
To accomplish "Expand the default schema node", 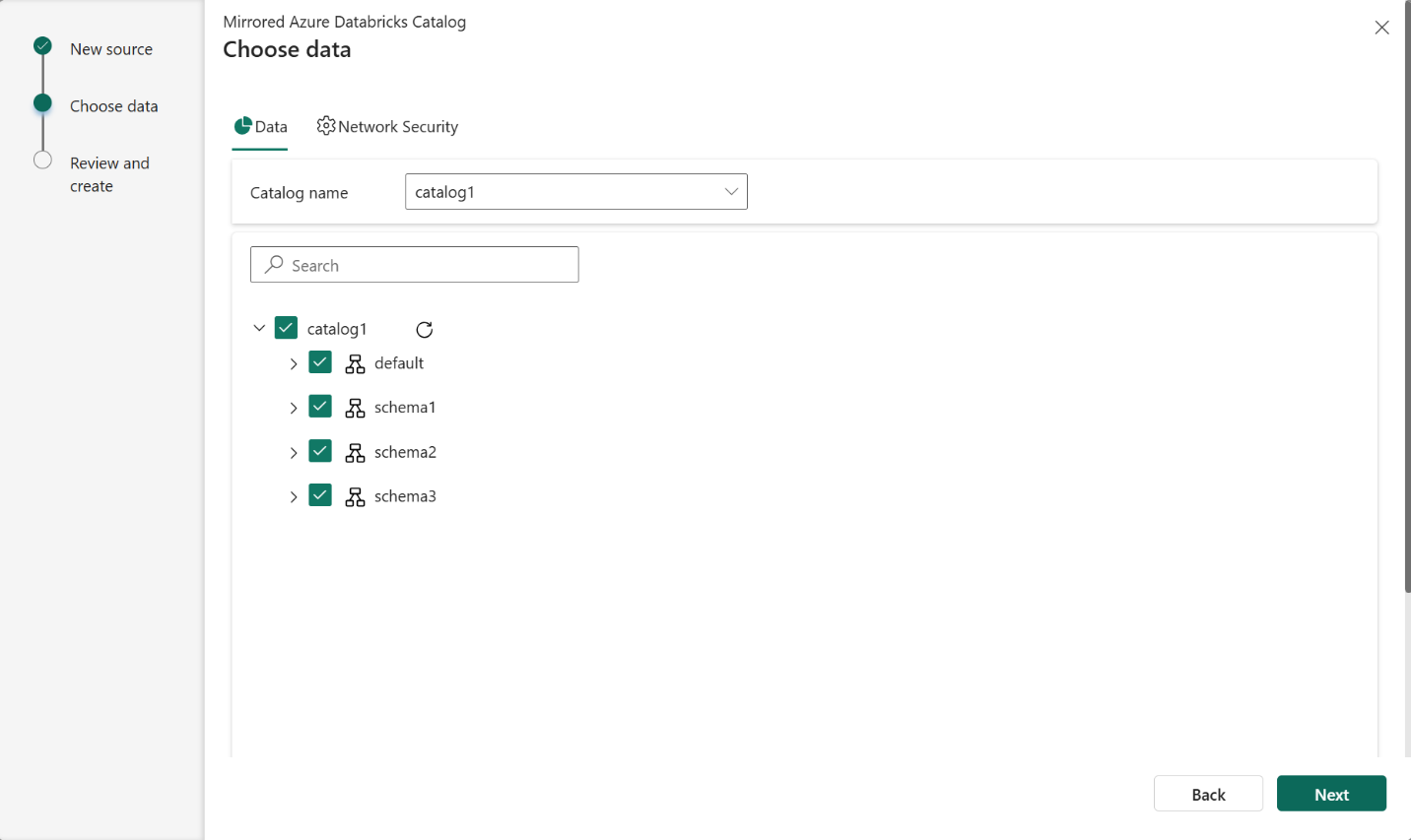I will click(x=294, y=363).
